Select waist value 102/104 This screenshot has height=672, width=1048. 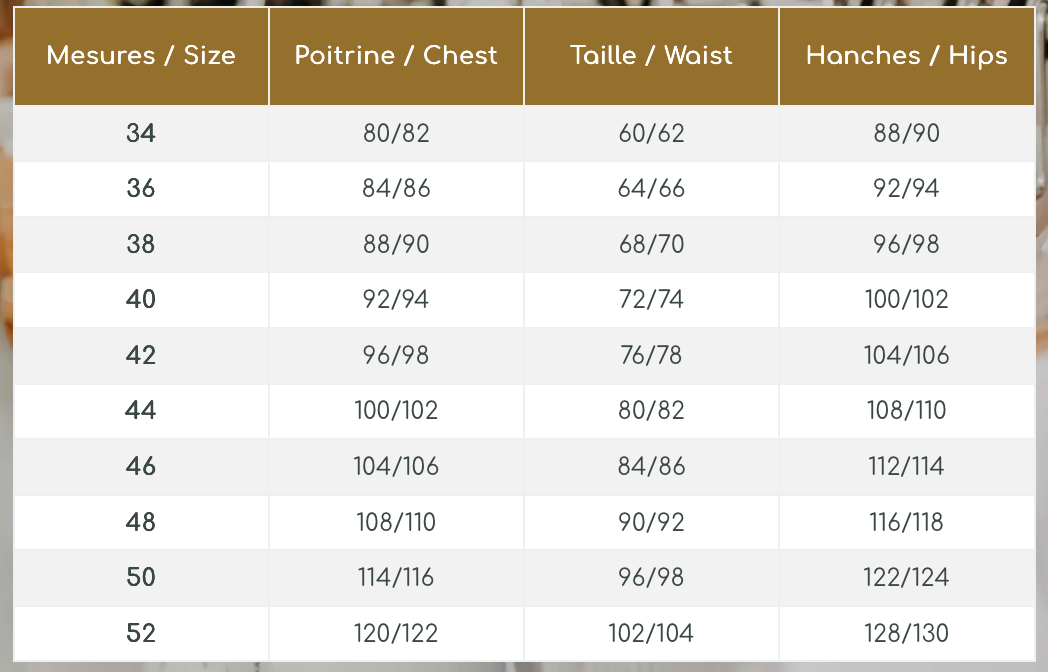click(x=651, y=633)
